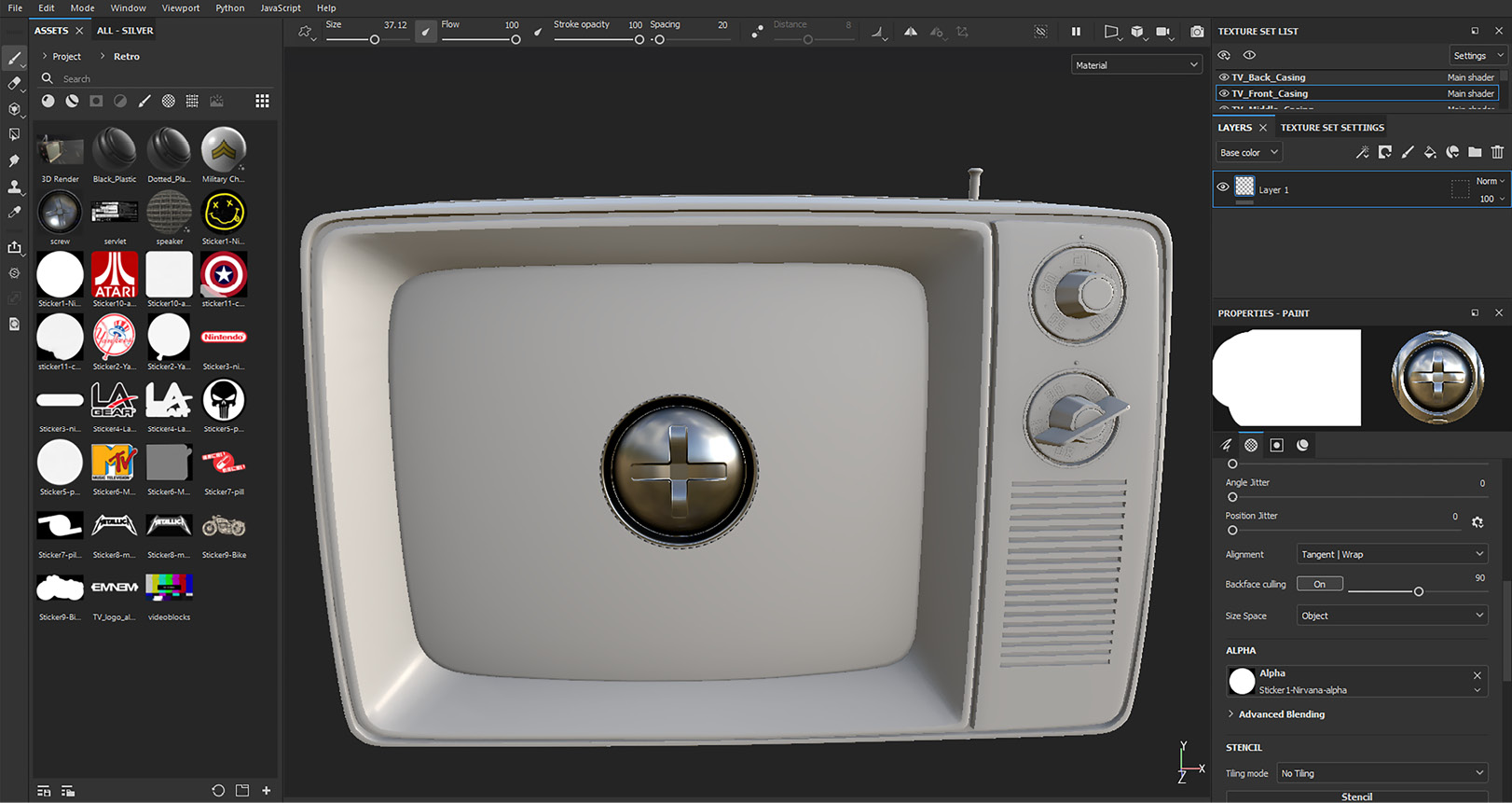Open the camera screenshot icon
Viewport: 1512px width, 803px height.
(x=1197, y=32)
